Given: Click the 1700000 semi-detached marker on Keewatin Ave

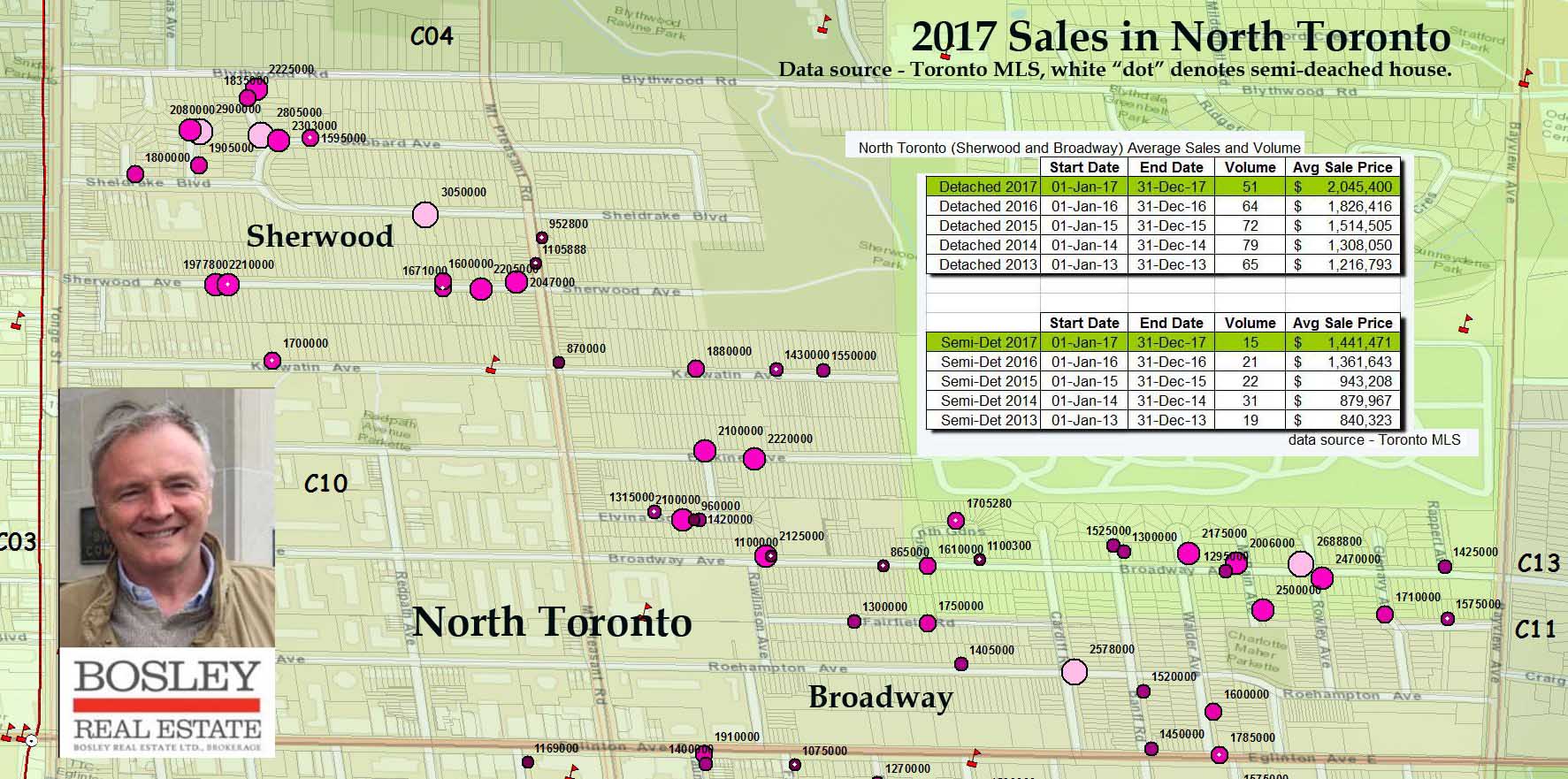Looking at the screenshot, I should (272, 361).
